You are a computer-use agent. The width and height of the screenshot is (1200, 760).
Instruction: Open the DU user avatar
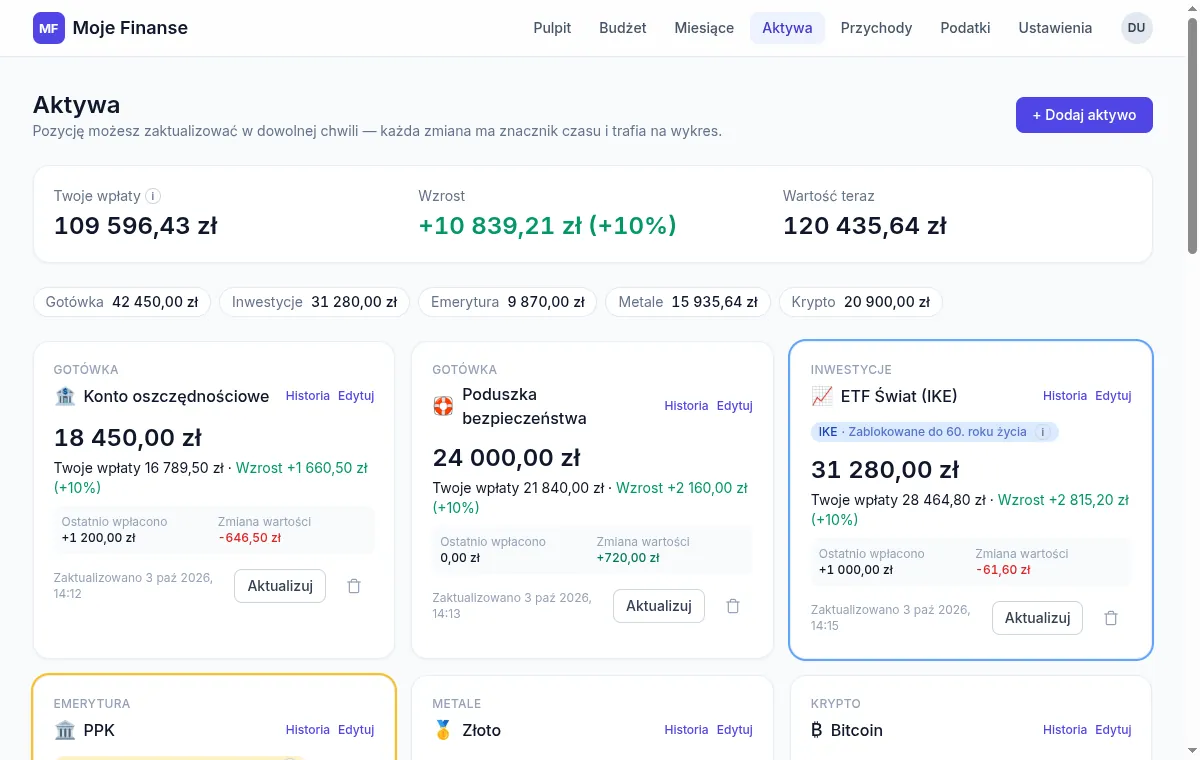click(x=1137, y=28)
